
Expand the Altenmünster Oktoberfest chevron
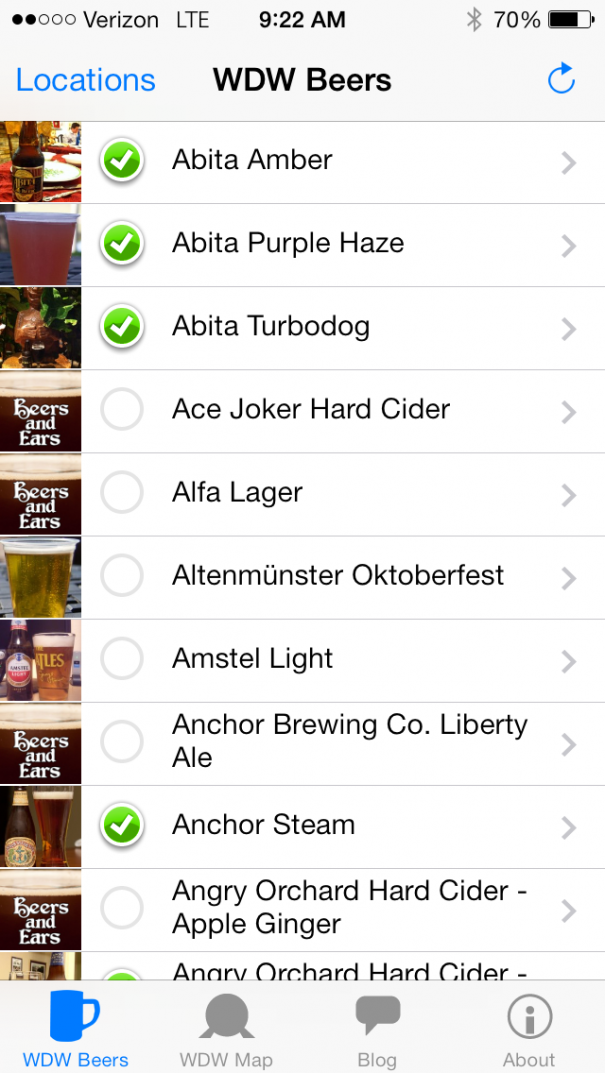[569, 577]
